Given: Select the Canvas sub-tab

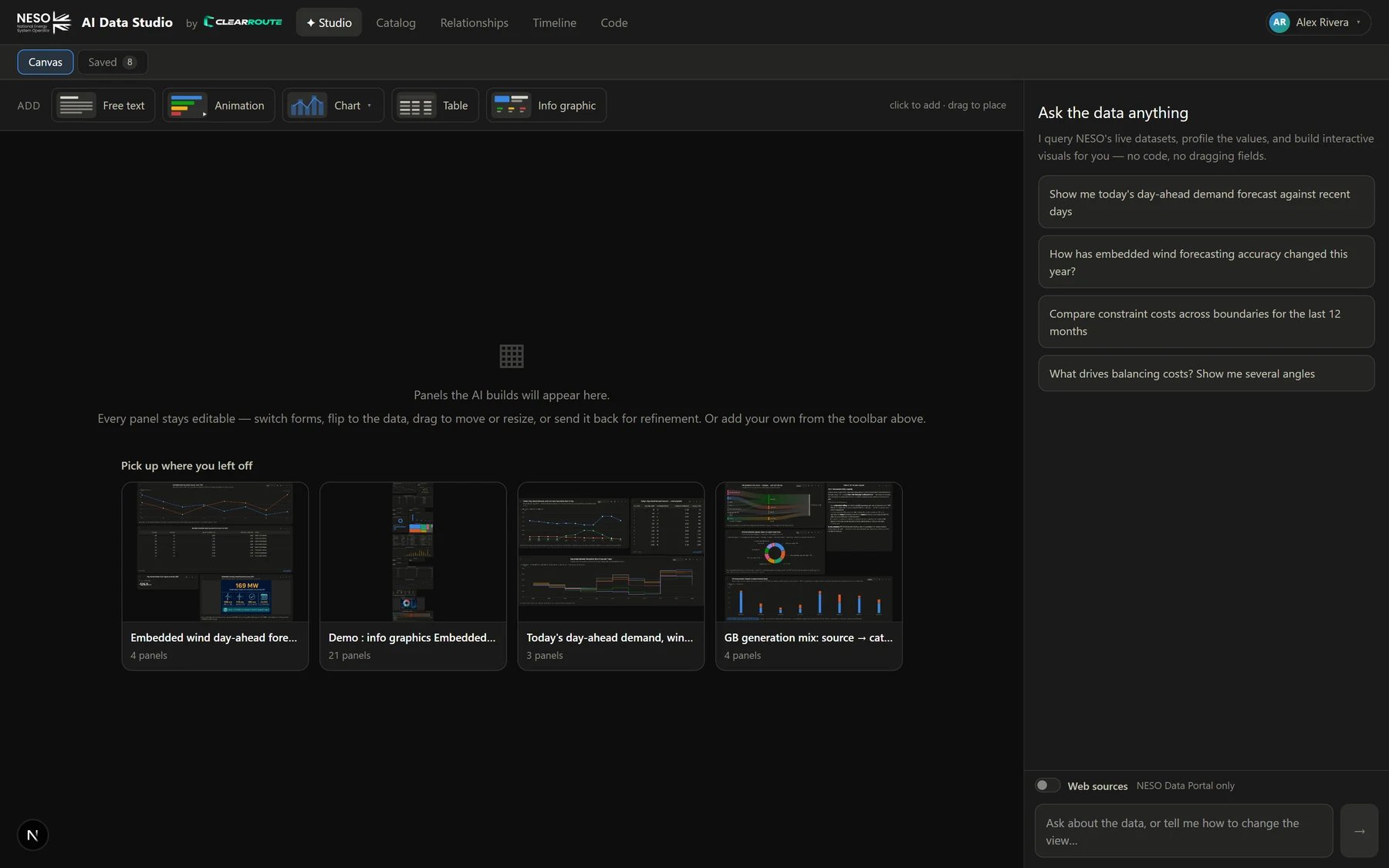Looking at the screenshot, I should tap(46, 62).
